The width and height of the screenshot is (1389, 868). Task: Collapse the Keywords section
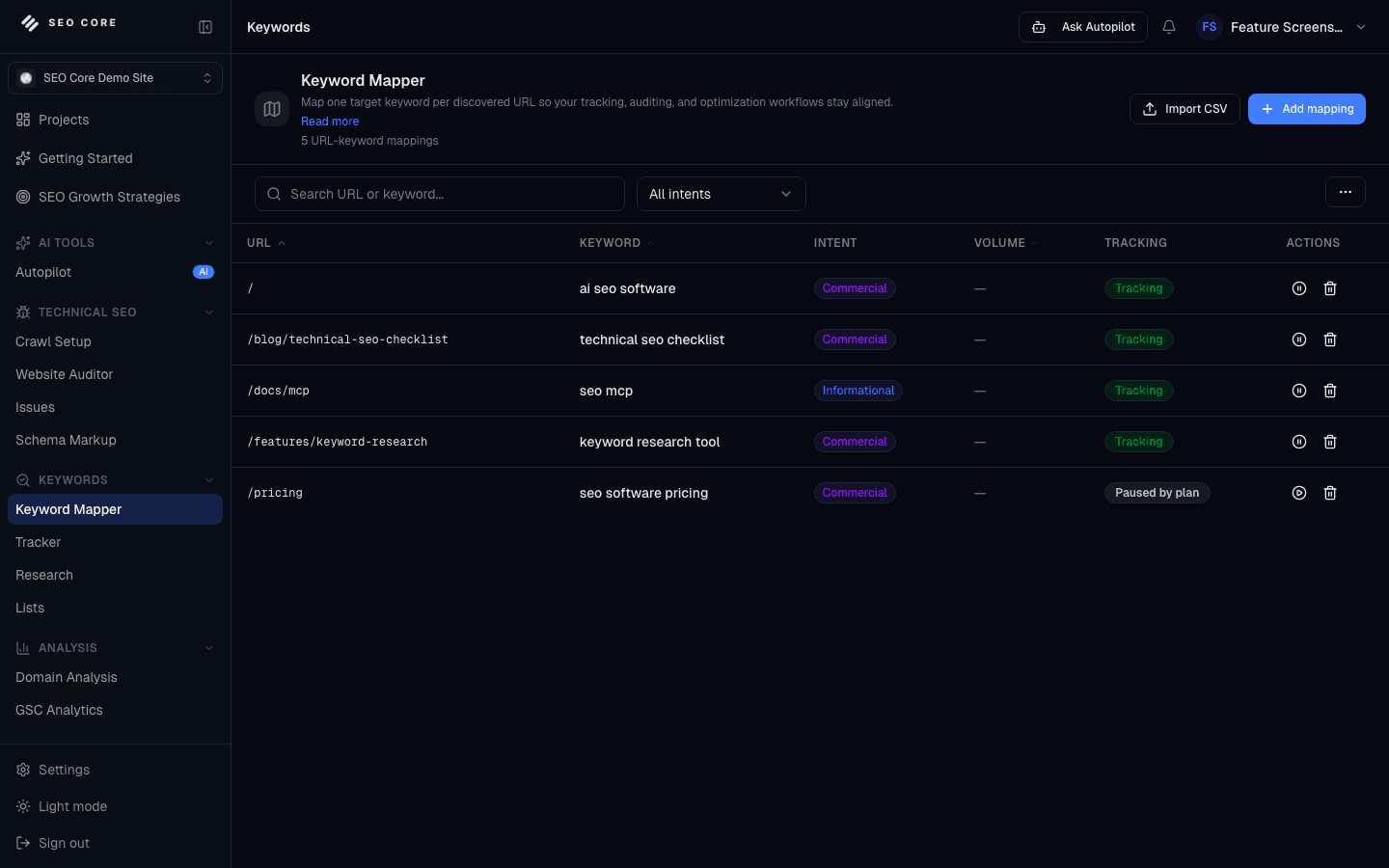(x=209, y=480)
